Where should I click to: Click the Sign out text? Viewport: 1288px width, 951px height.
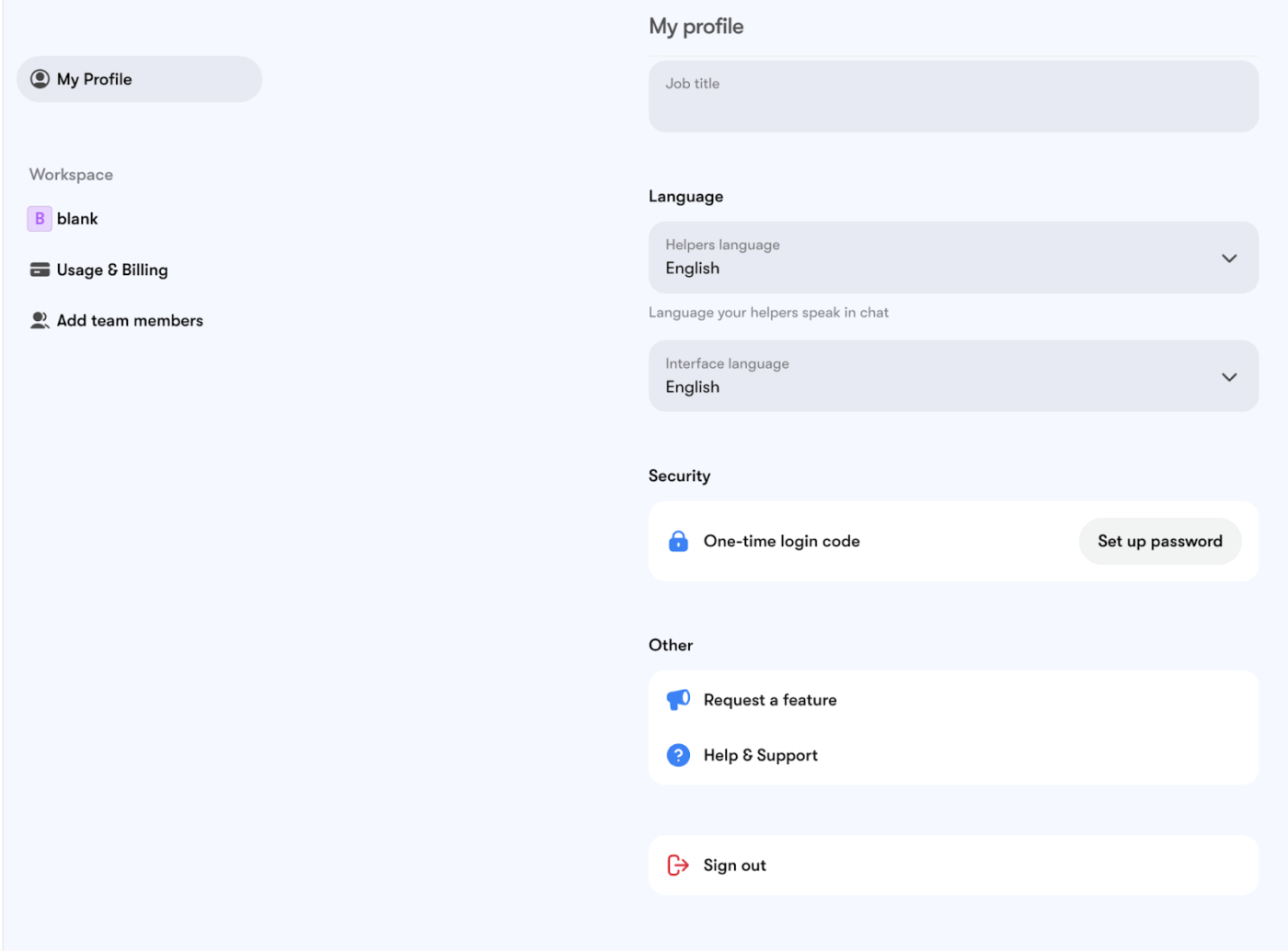coord(734,865)
